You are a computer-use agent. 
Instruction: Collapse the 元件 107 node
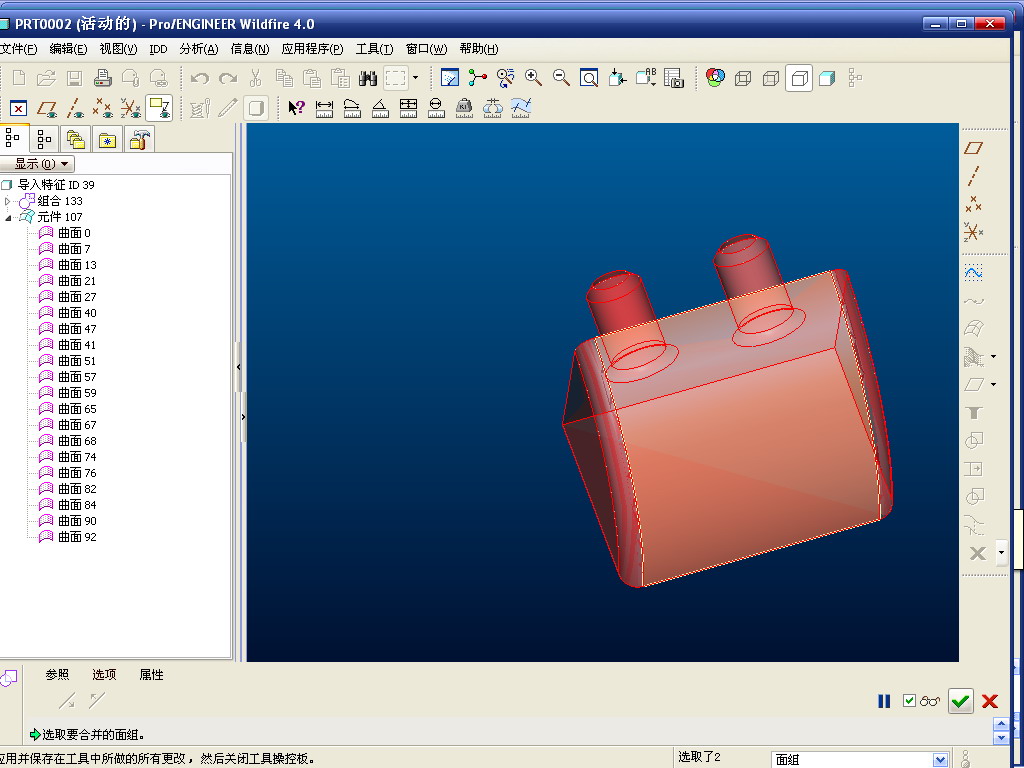click(x=8, y=217)
